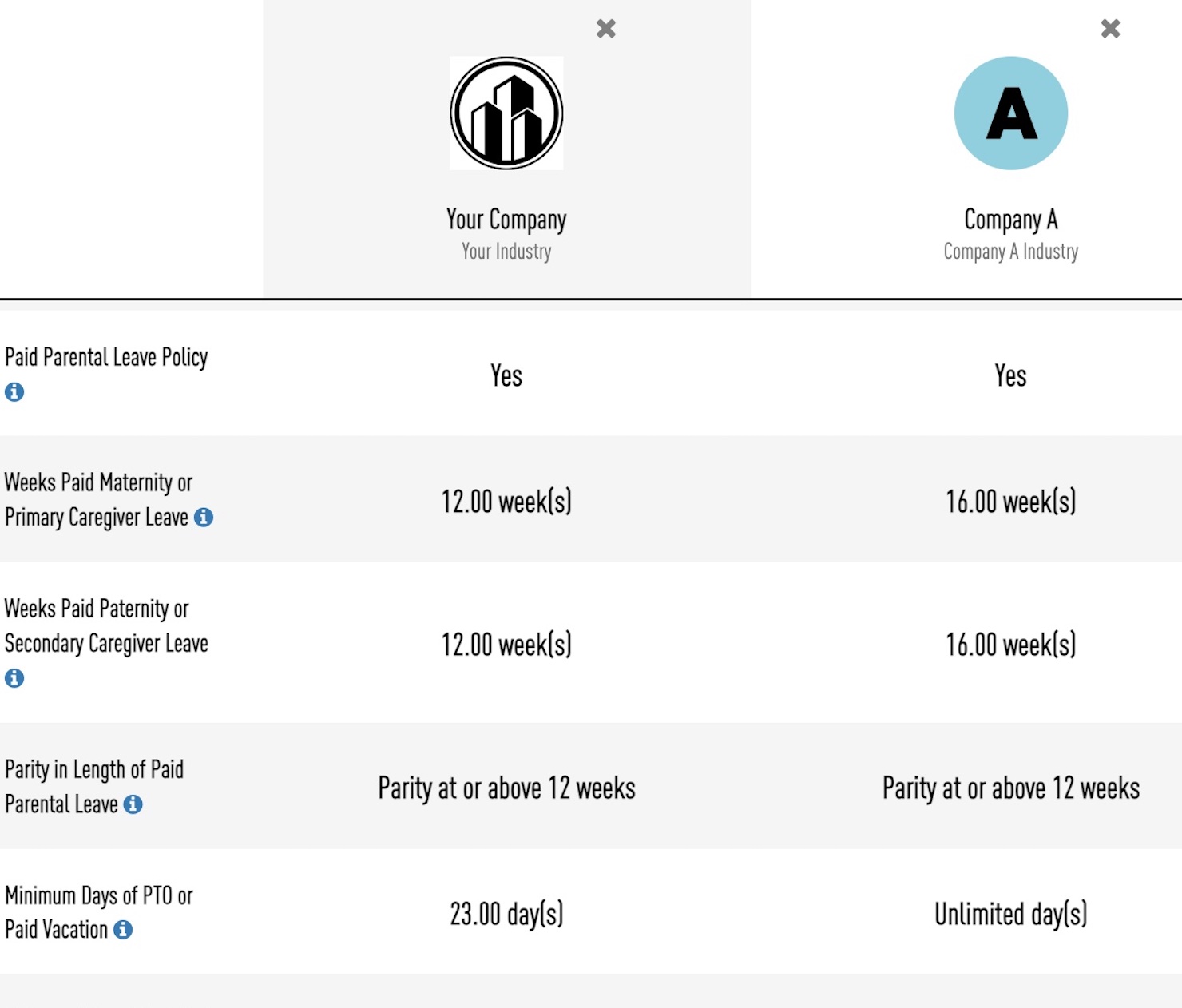
Task: Open info icon for Primary Caregiver Leave
Action: [x=204, y=518]
